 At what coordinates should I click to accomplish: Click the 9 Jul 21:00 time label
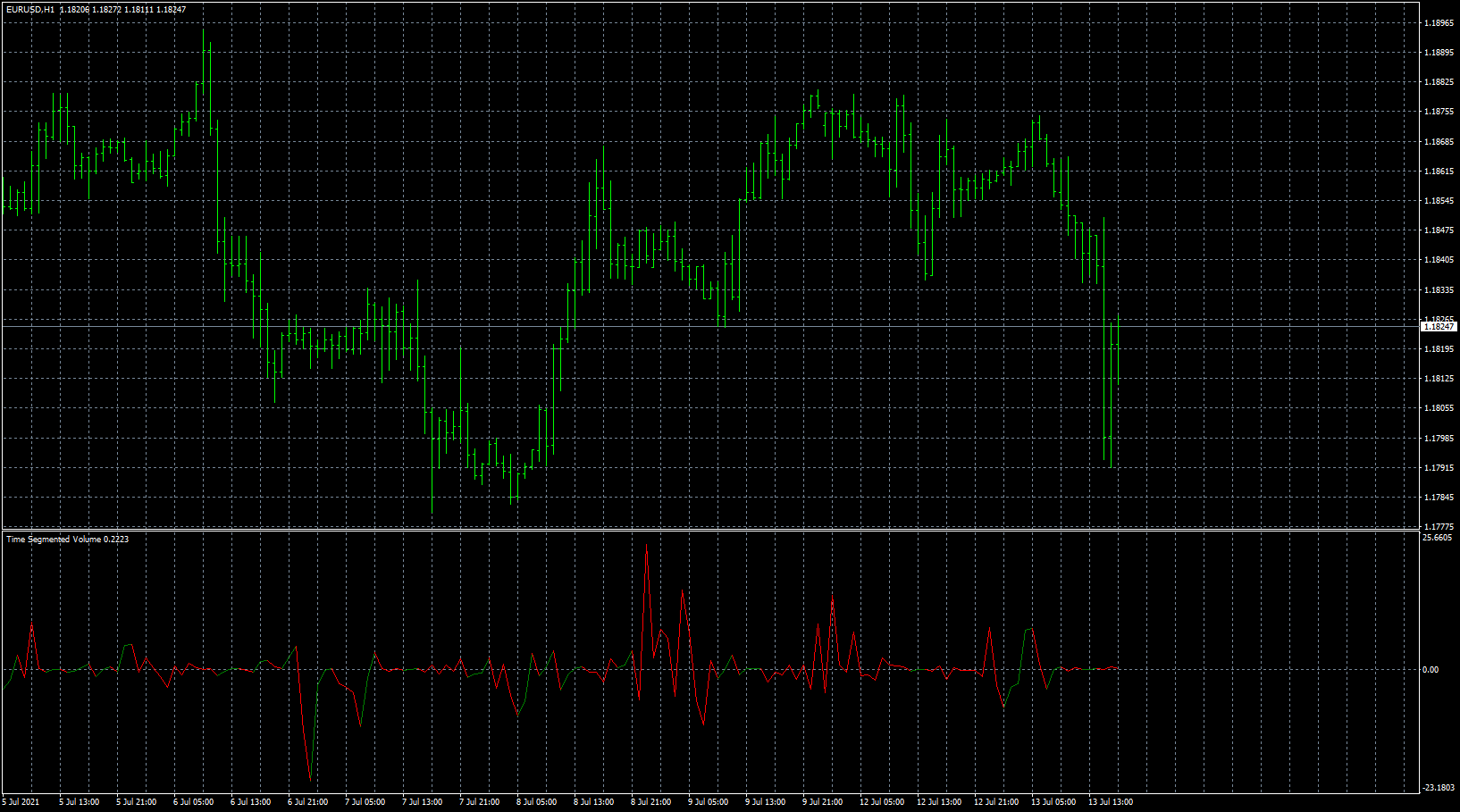(823, 802)
